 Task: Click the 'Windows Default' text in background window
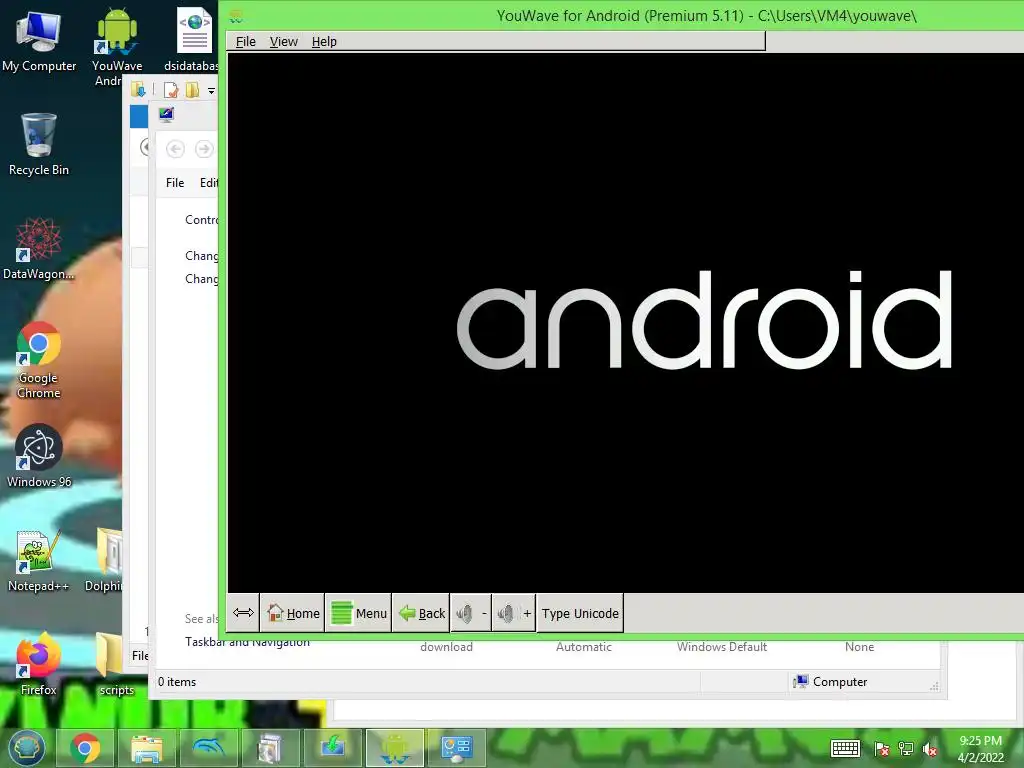point(722,647)
